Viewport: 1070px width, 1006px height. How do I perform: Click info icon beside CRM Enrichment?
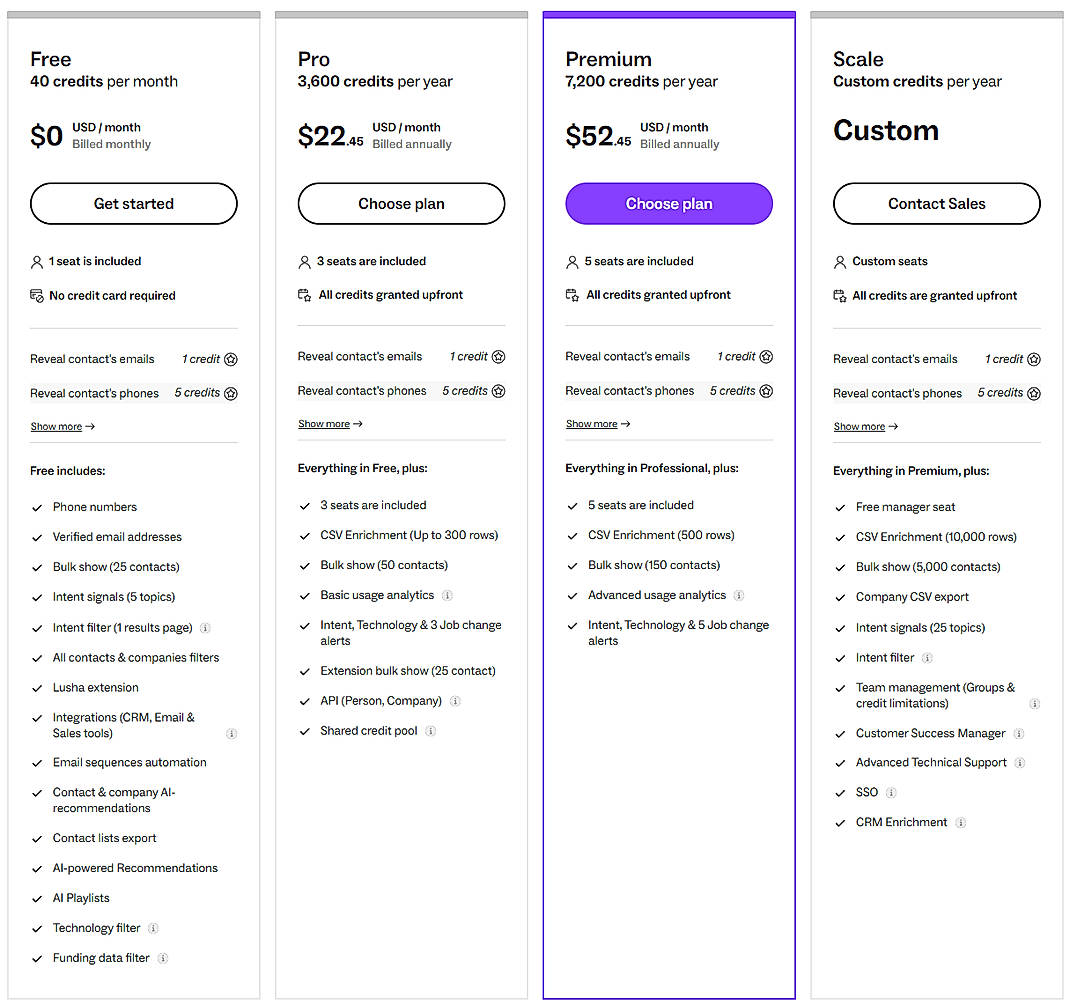pyautogui.click(x=961, y=823)
